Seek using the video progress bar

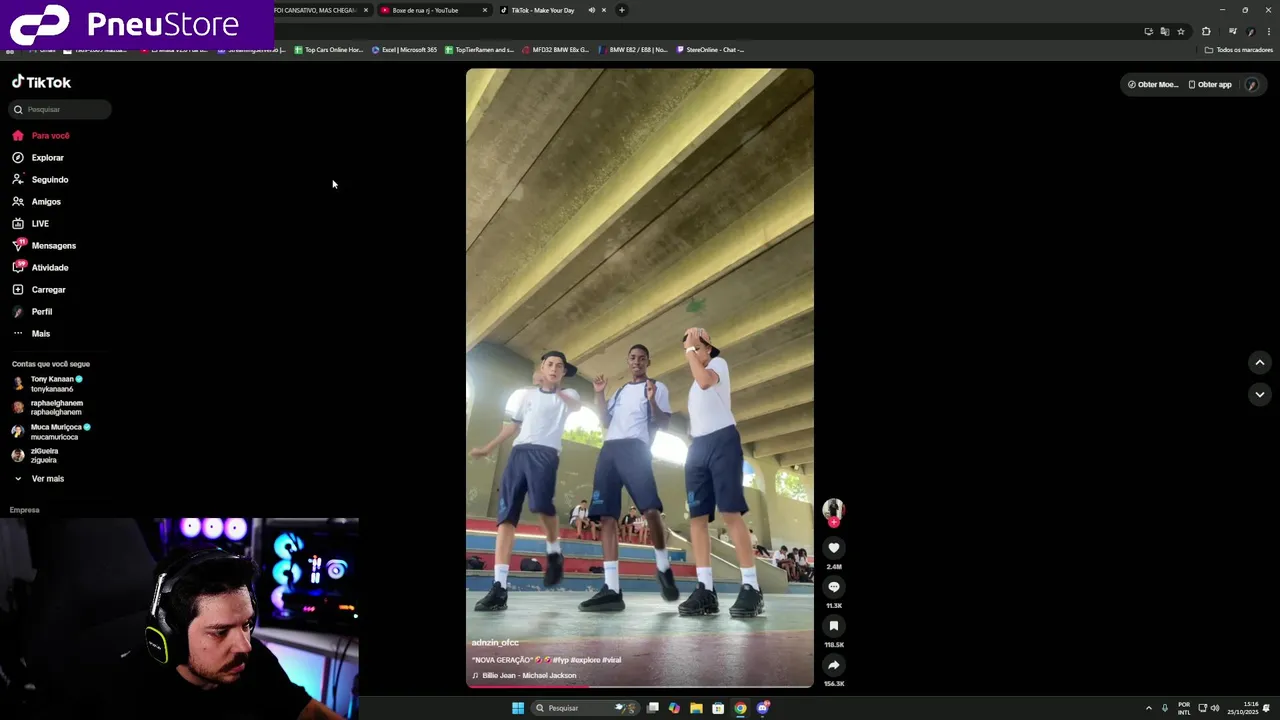pyautogui.click(x=640, y=686)
